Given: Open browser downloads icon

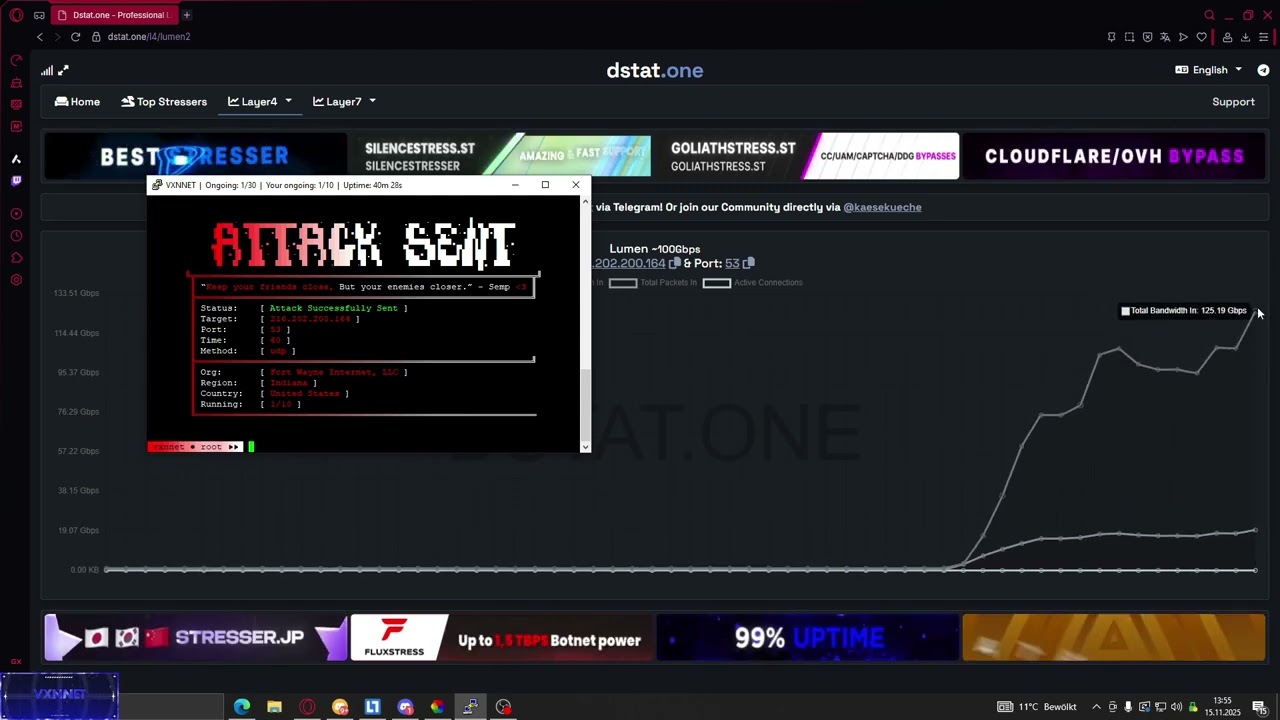Looking at the screenshot, I should tap(1245, 37).
